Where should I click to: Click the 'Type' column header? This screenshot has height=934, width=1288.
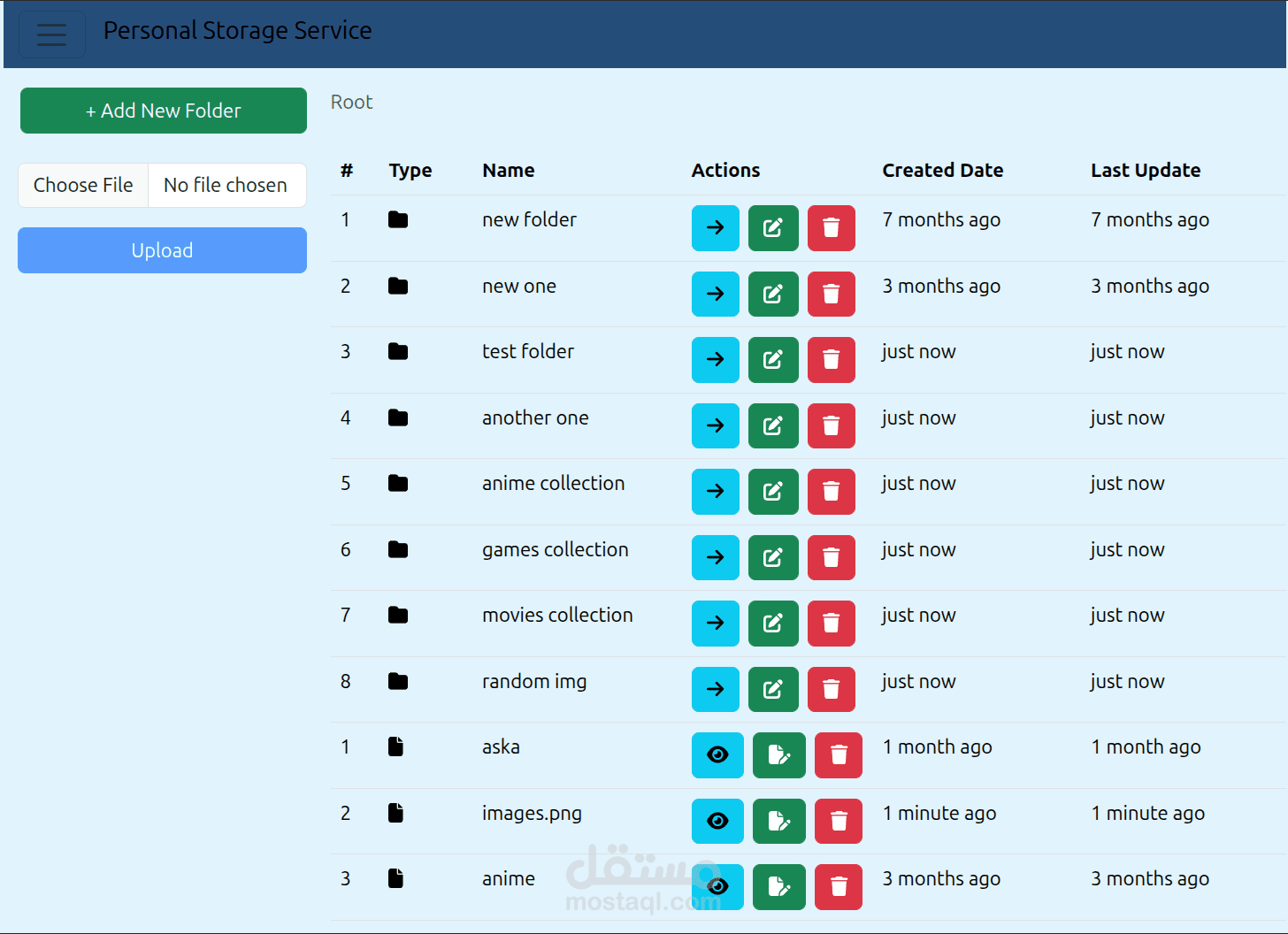tap(410, 171)
